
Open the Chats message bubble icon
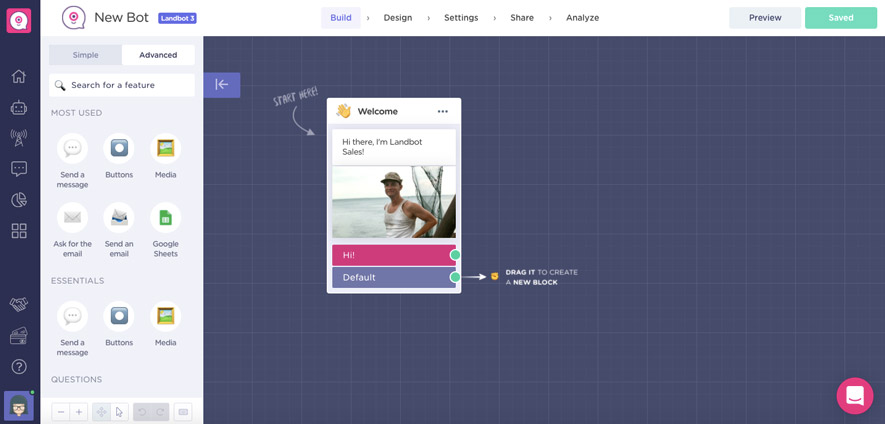click(19, 169)
